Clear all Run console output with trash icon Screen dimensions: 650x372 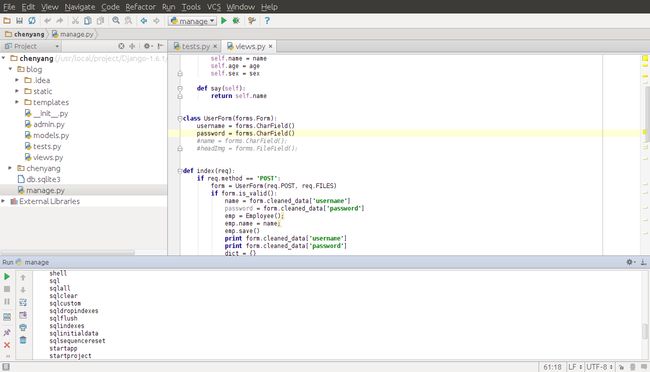[x=23, y=340]
